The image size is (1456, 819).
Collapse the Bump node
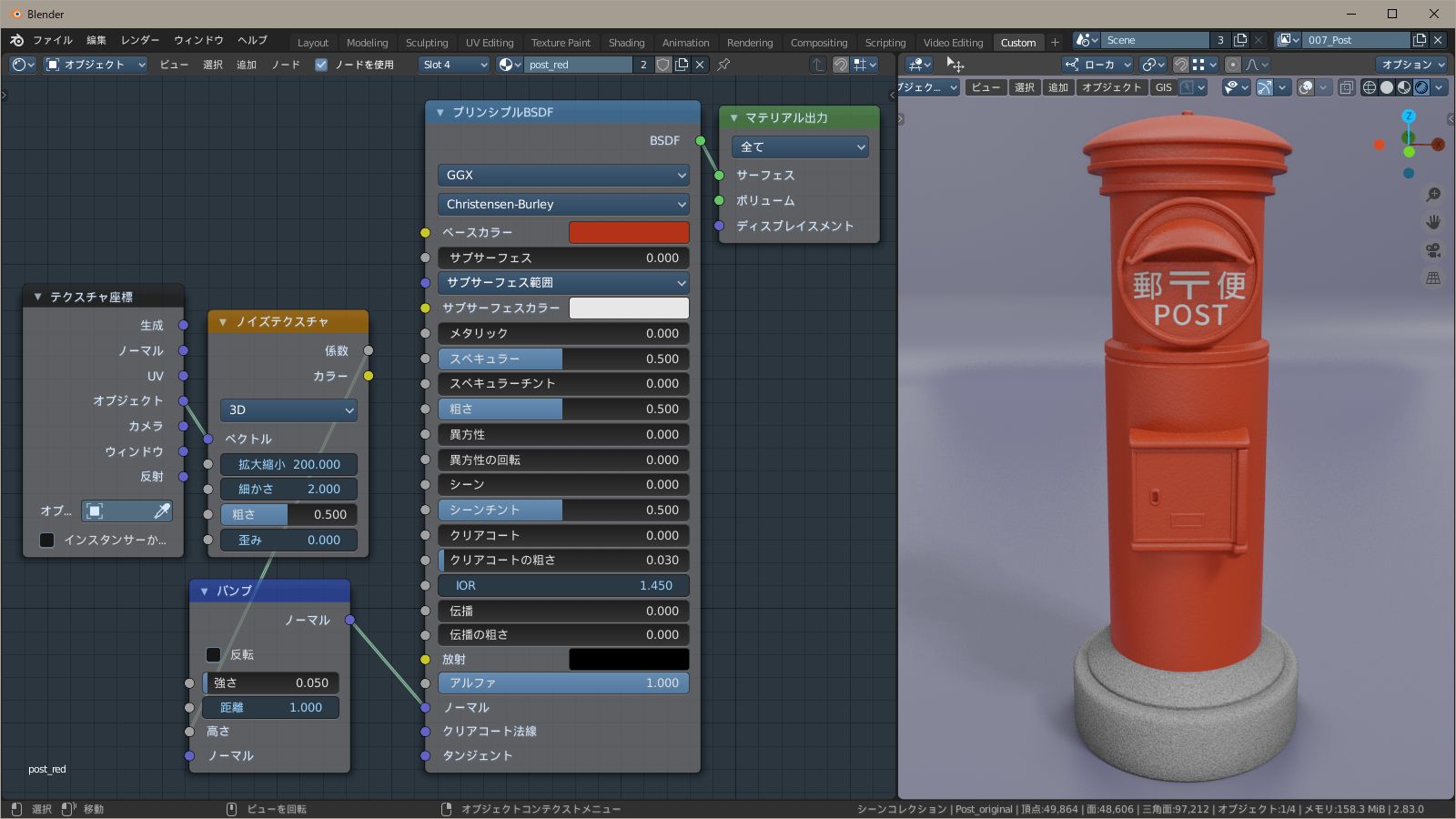(204, 591)
